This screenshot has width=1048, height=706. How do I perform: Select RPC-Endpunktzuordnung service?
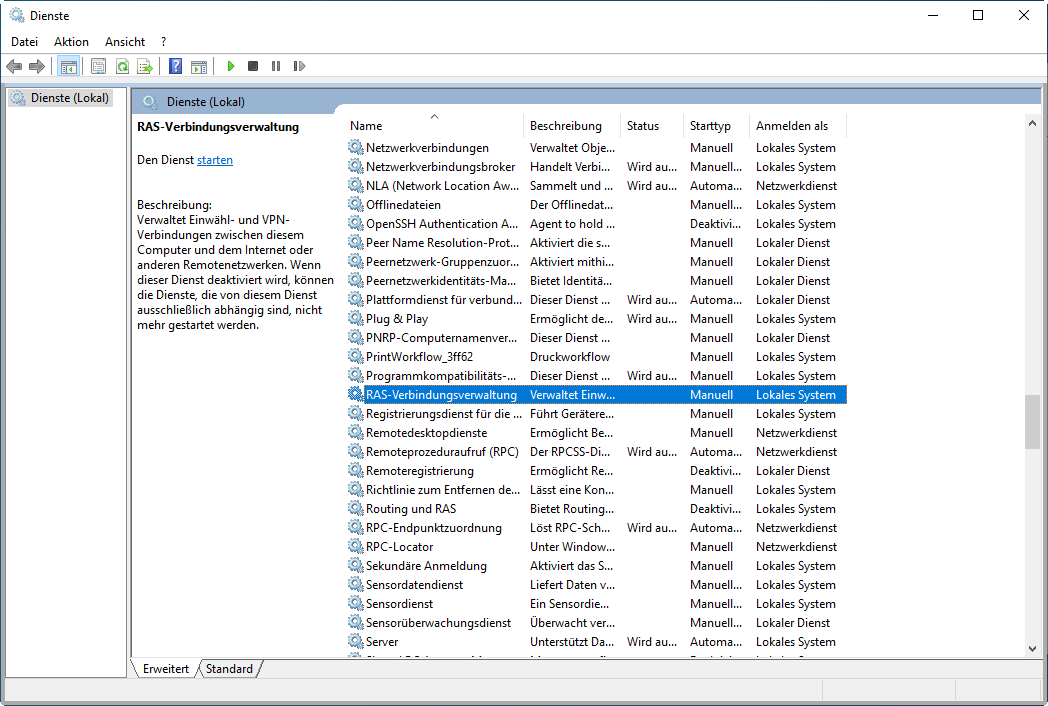pos(434,527)
